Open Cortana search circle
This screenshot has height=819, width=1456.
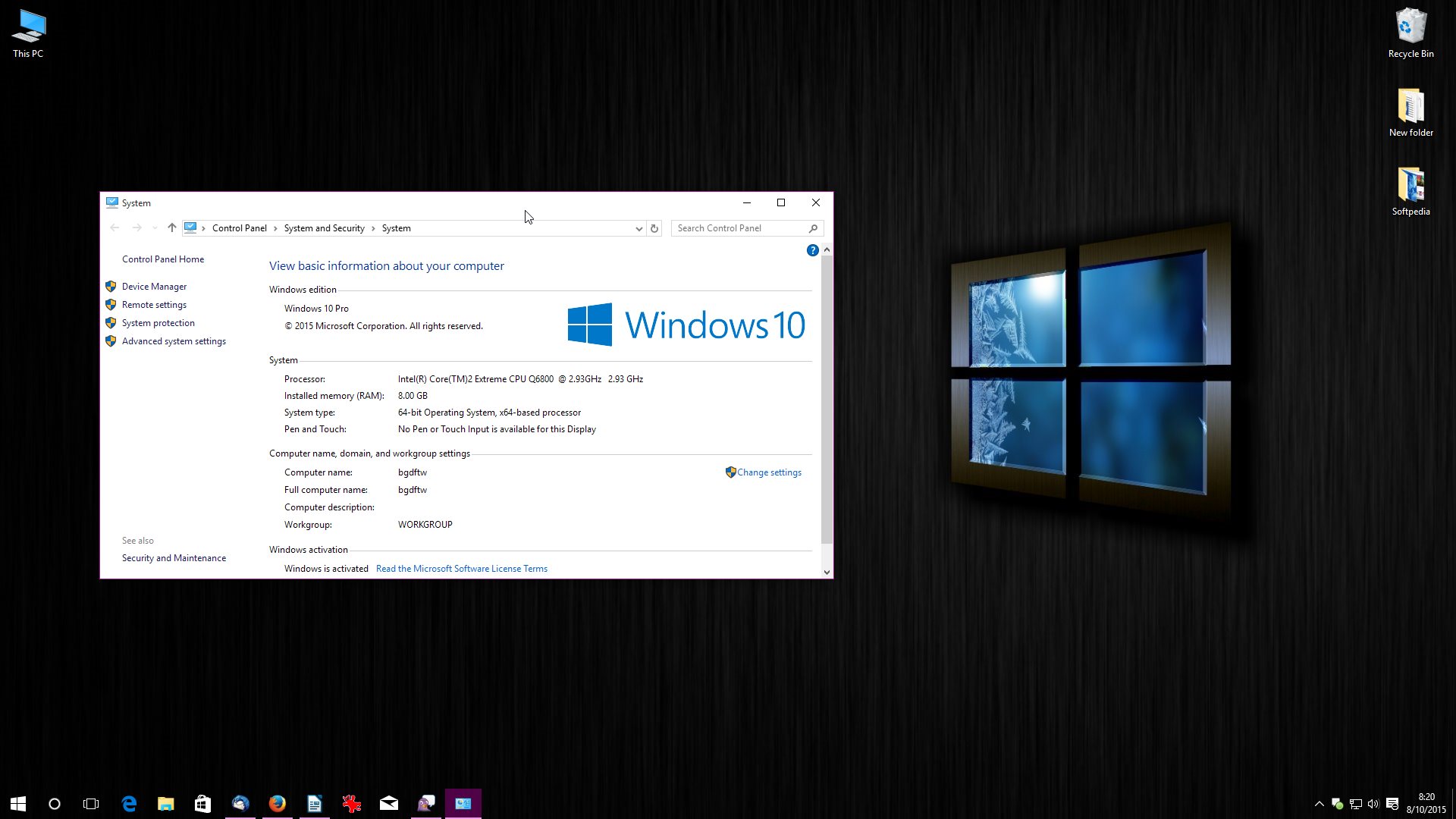click(55, 804)
